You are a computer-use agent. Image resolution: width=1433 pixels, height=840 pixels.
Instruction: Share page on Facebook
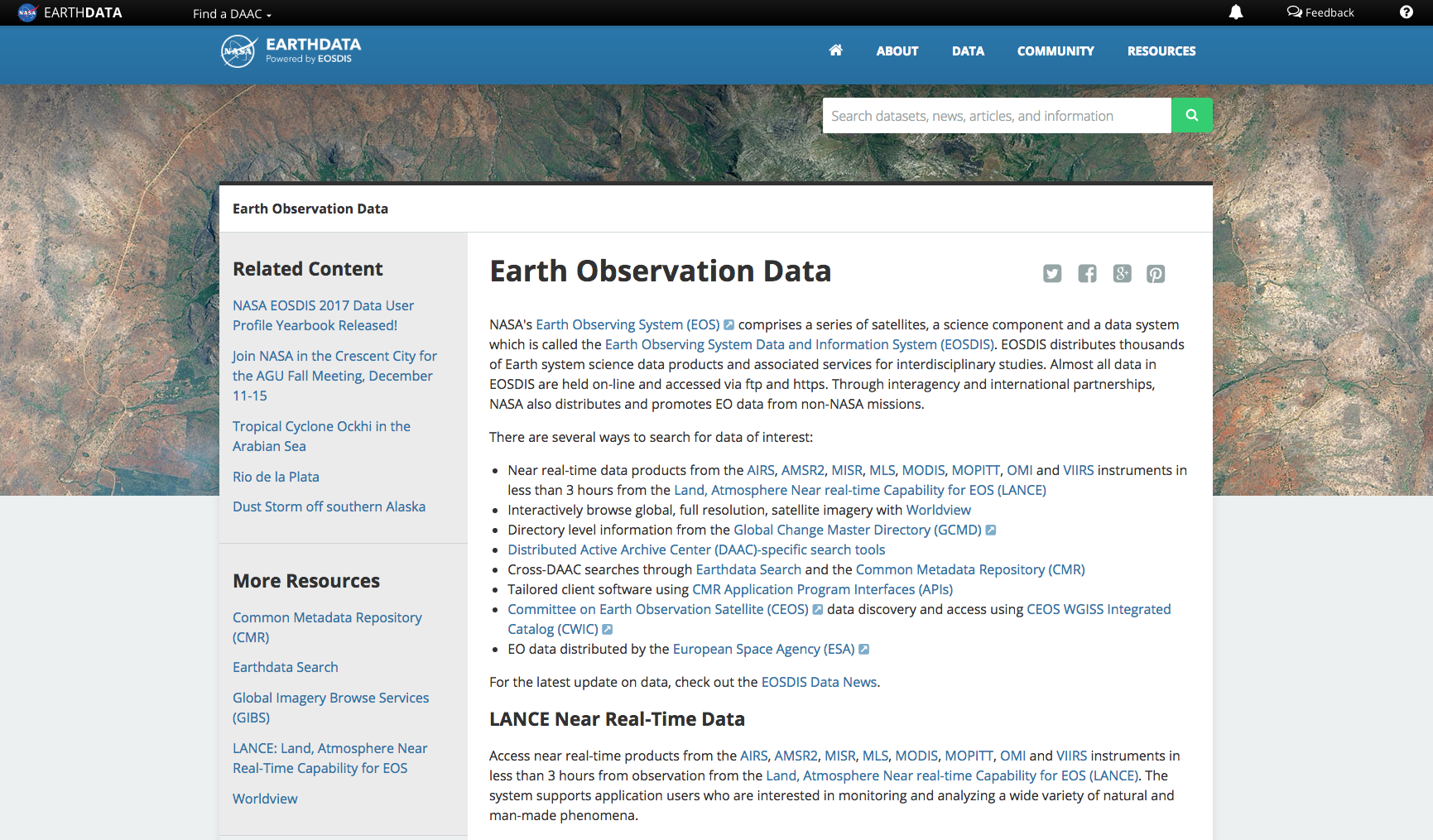(1087, 274)
